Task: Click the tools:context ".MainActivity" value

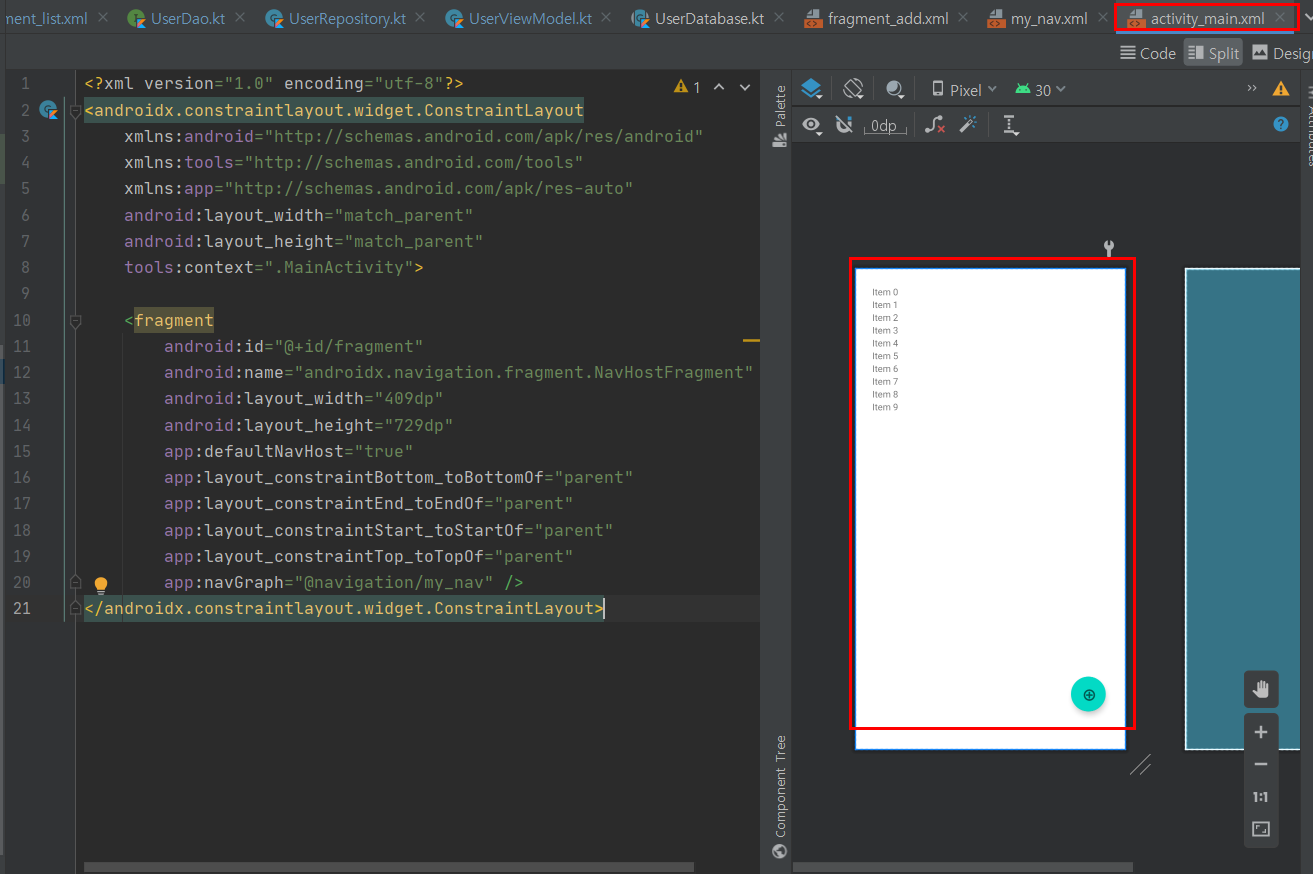Action: (x=338, y=267)
